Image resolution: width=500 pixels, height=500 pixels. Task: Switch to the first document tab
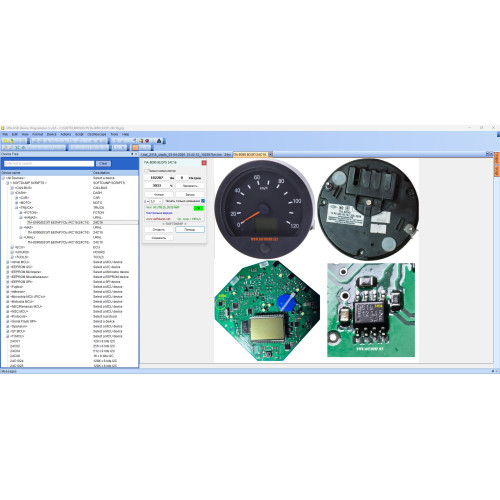(186, 155)
